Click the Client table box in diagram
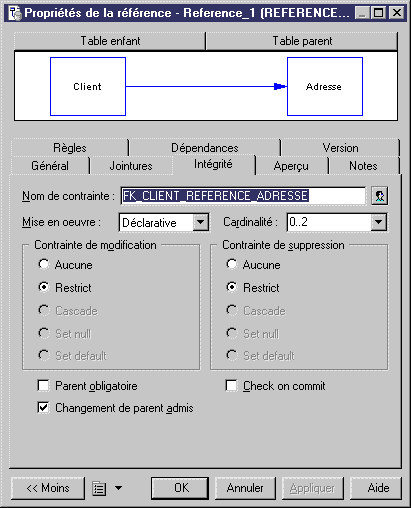 pyautogui.click(x=88, y=87)
